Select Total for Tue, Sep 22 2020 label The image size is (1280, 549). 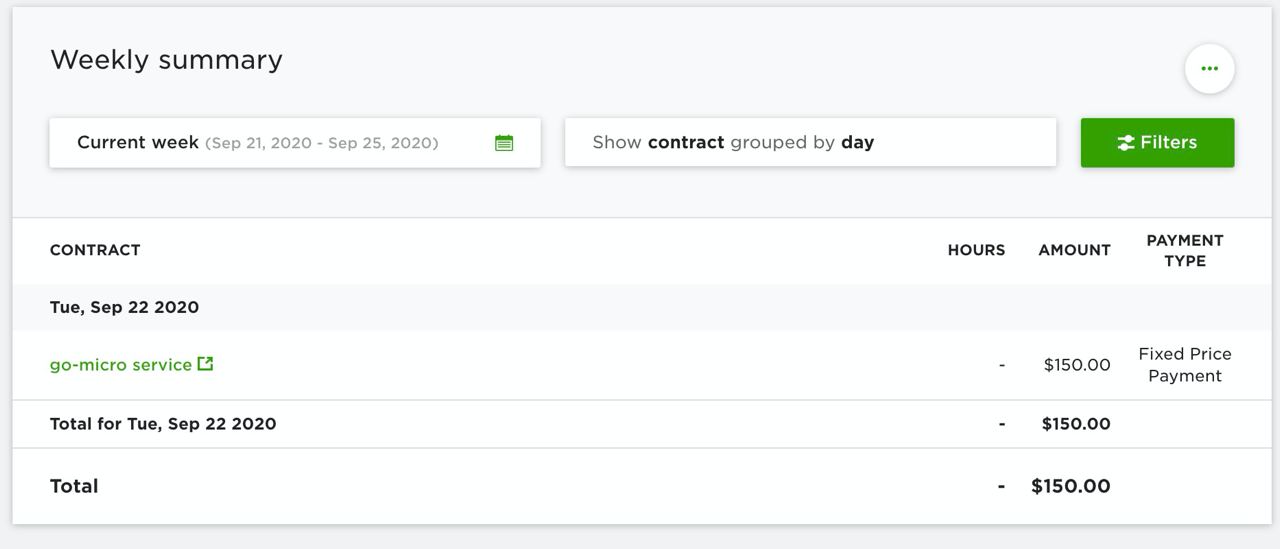[x=163, y=424]
